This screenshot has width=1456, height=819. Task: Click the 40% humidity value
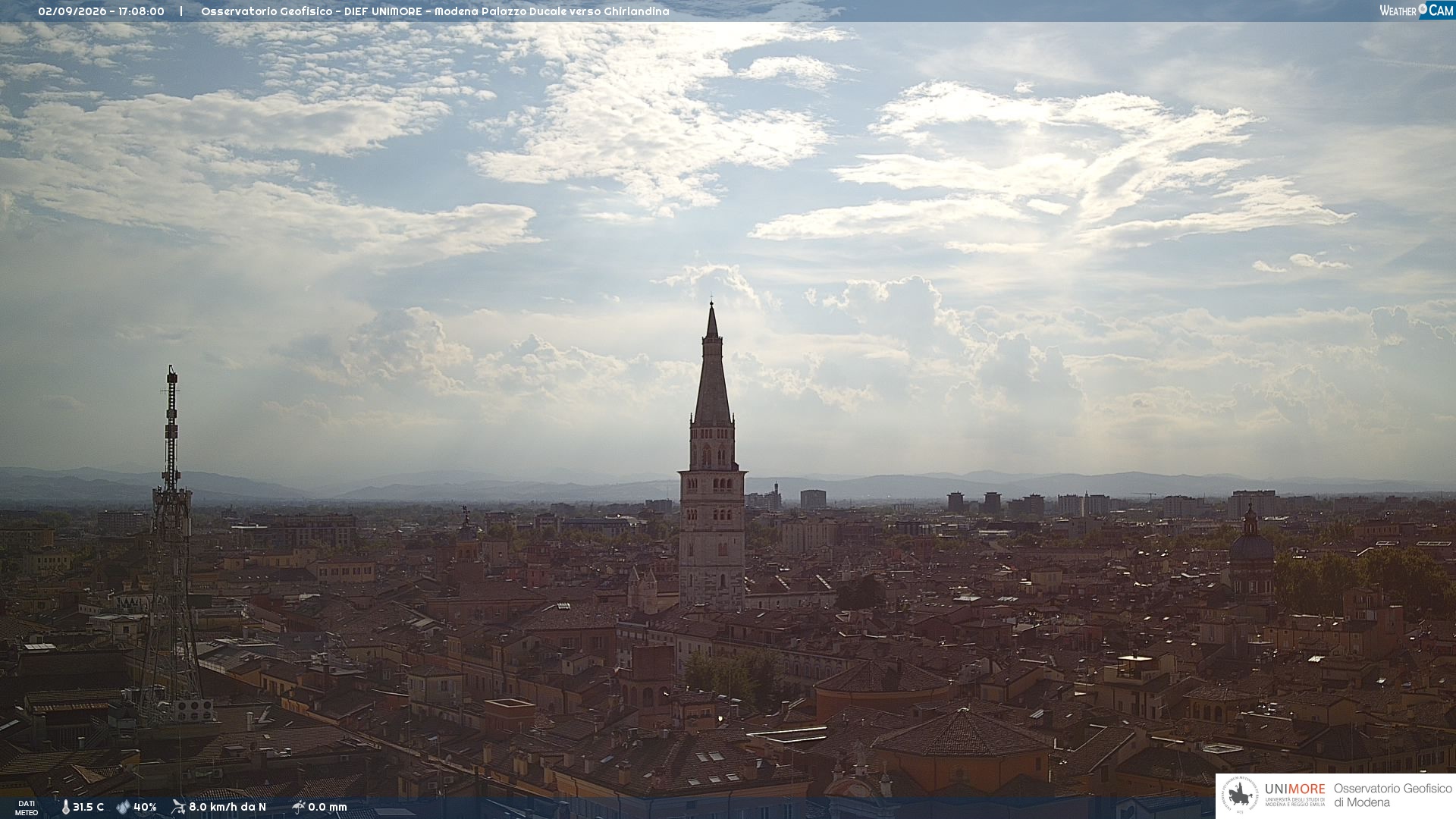point(145,807)
